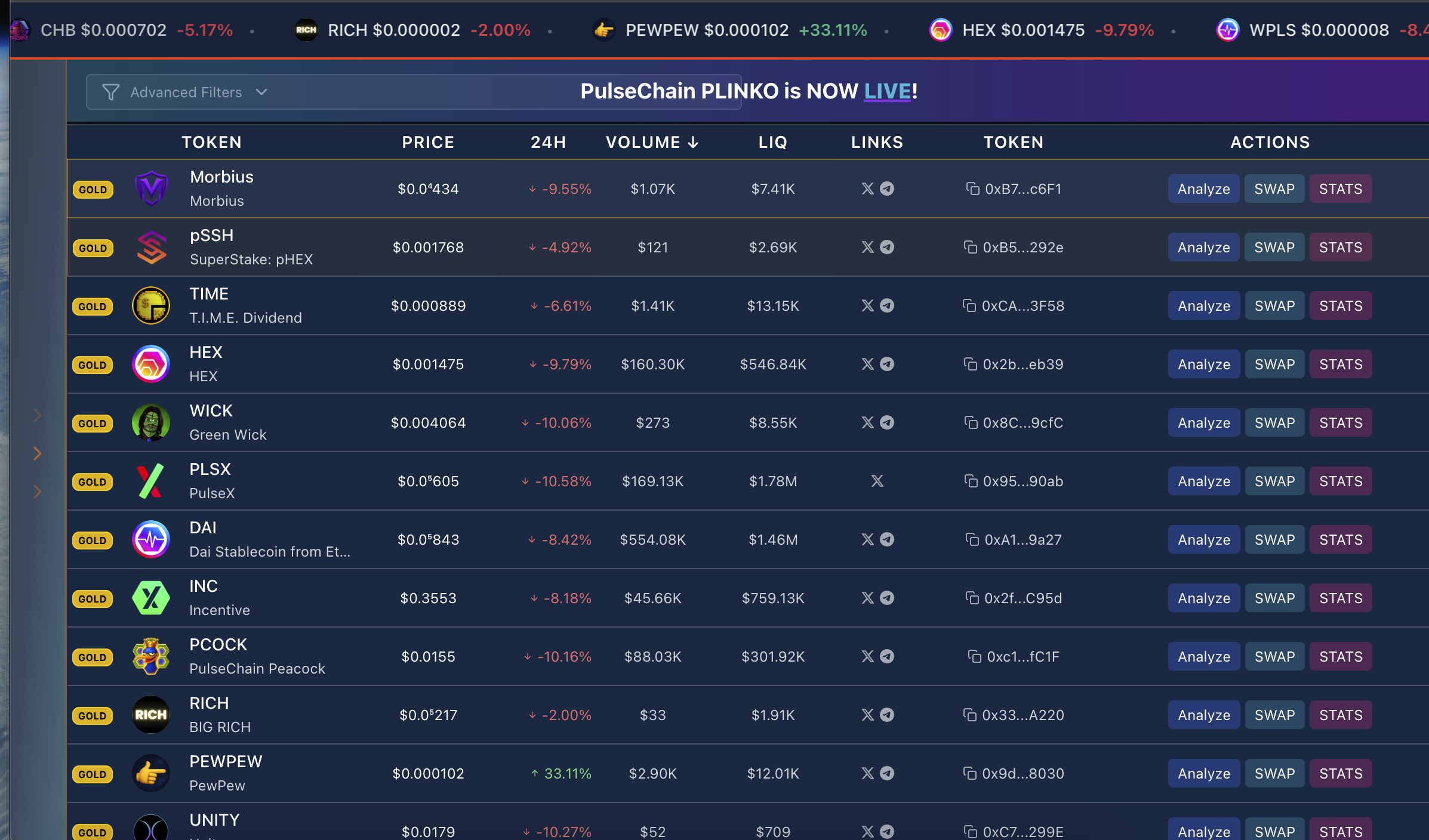1429x840 pixels.
Task: Click the PLSX X (Twitter) icon
Action: 877,481
